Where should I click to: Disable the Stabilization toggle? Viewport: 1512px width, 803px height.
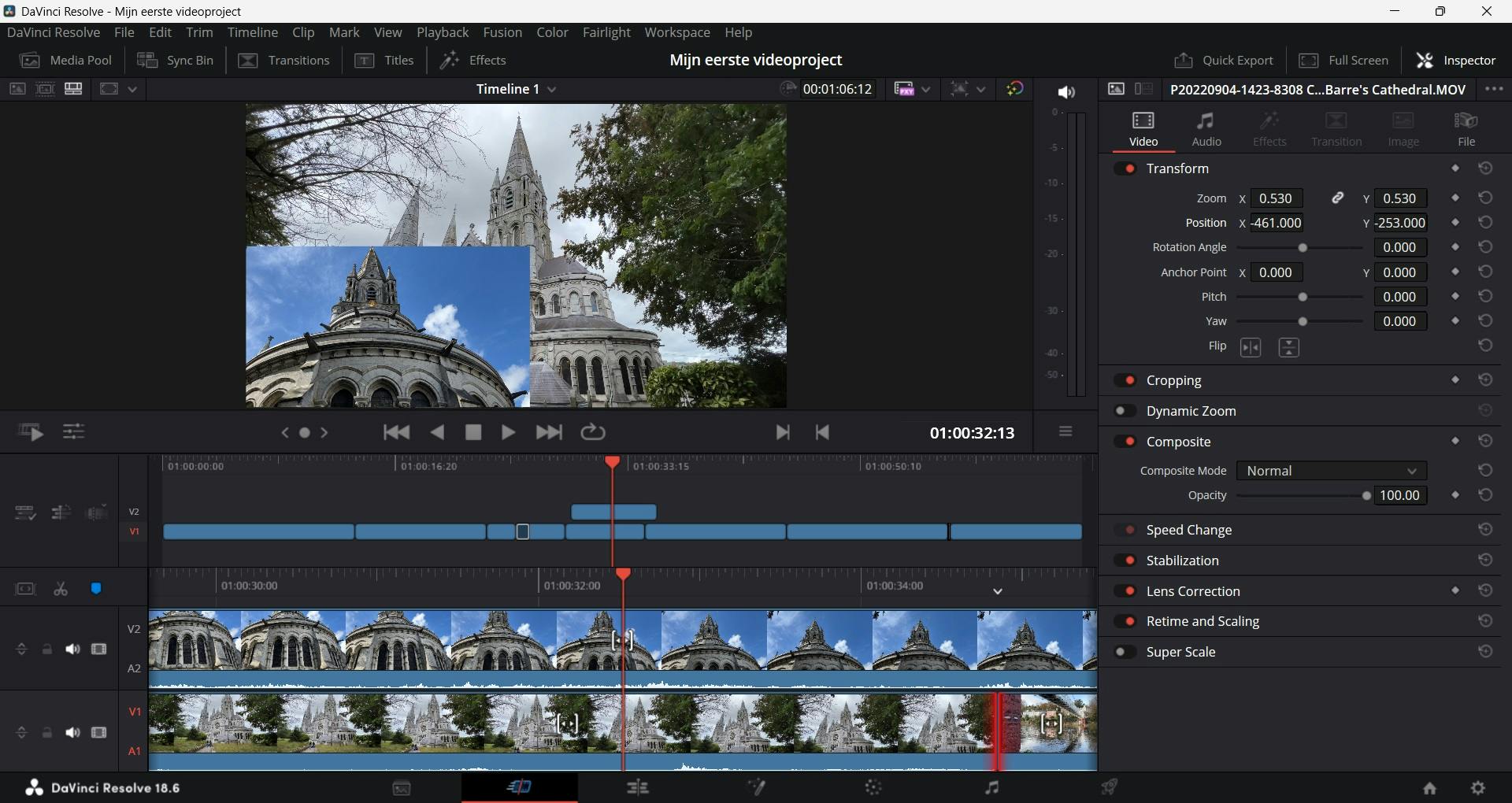(1125, 561)
